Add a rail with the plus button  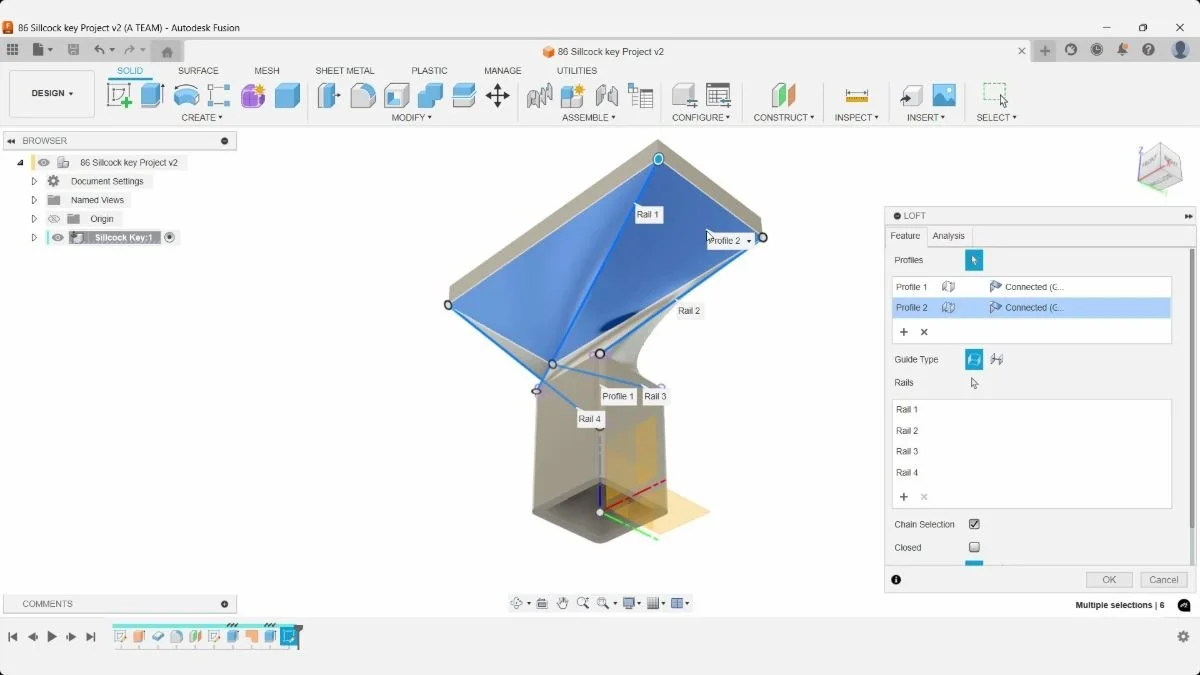point(904,497)
